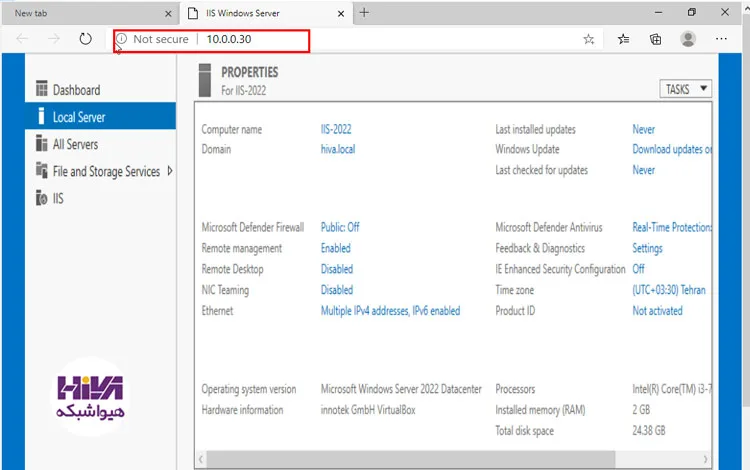Click the 10.0.0.30 address bar
The height and width of the screenshot is (470, 750).
(229, 39)
